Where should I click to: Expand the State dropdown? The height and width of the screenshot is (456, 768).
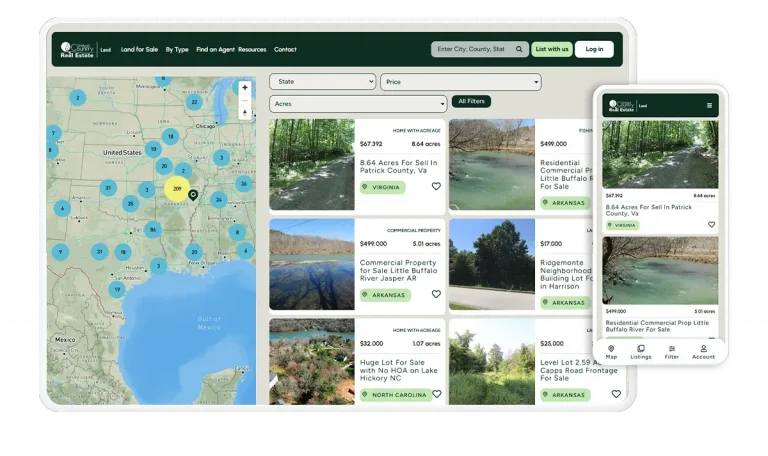[322, 82]
